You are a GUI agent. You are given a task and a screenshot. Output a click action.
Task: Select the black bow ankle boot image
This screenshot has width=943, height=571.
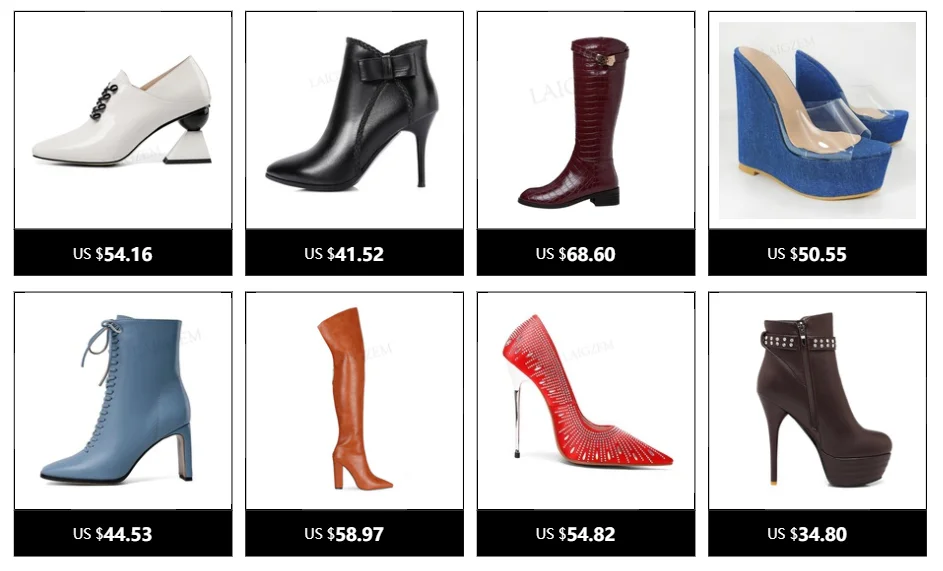[x=354, y=120]
